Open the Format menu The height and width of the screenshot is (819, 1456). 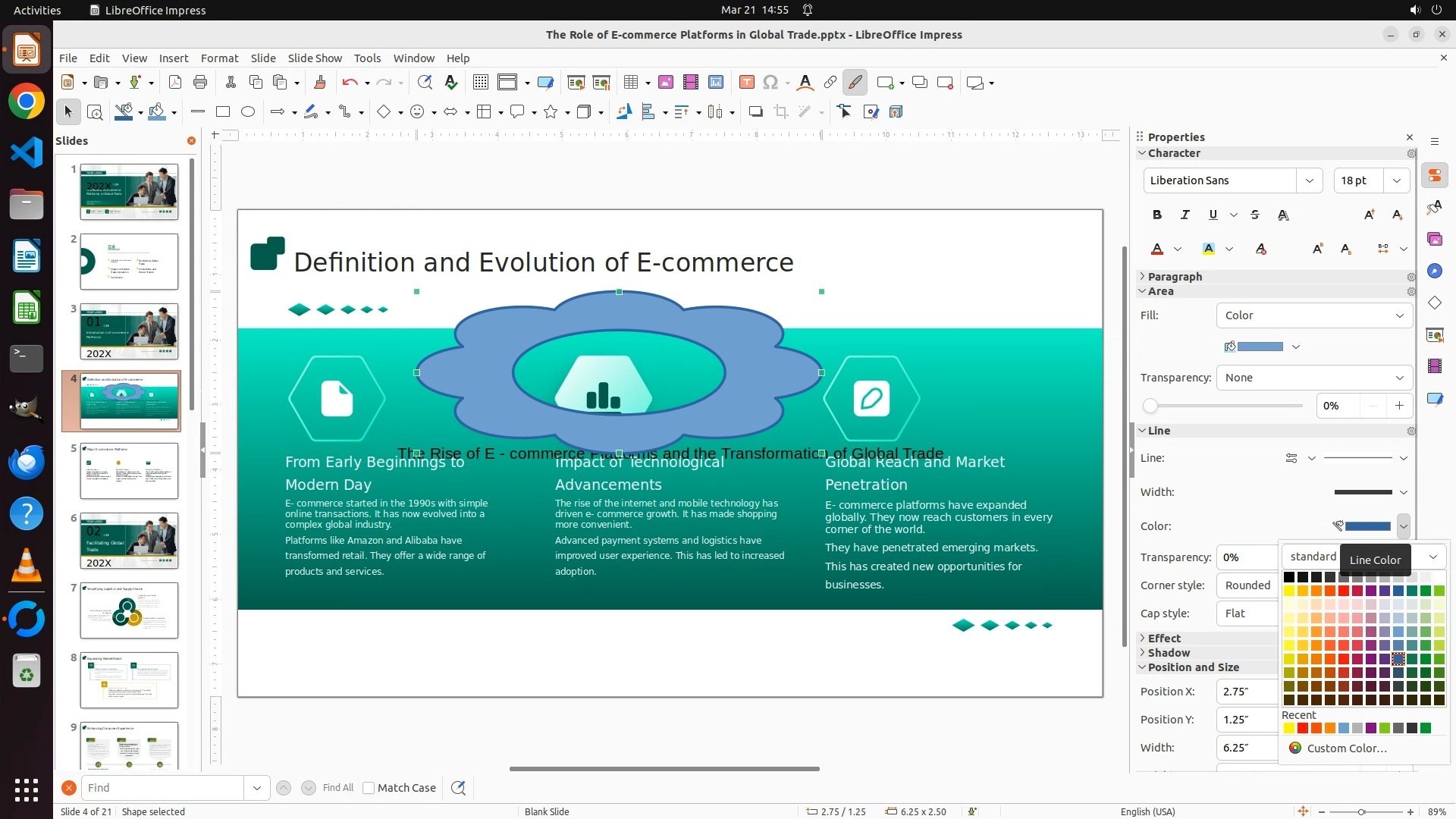click(219, 58)
